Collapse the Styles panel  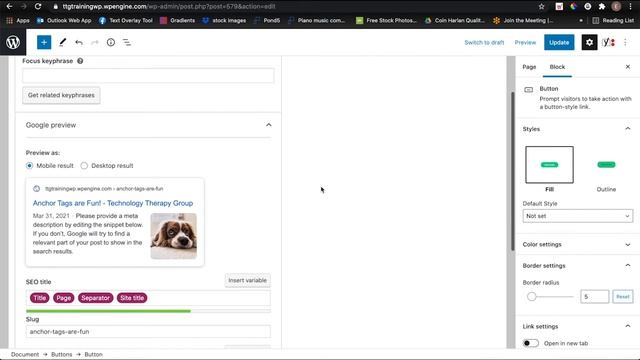(x=628, y=129)
